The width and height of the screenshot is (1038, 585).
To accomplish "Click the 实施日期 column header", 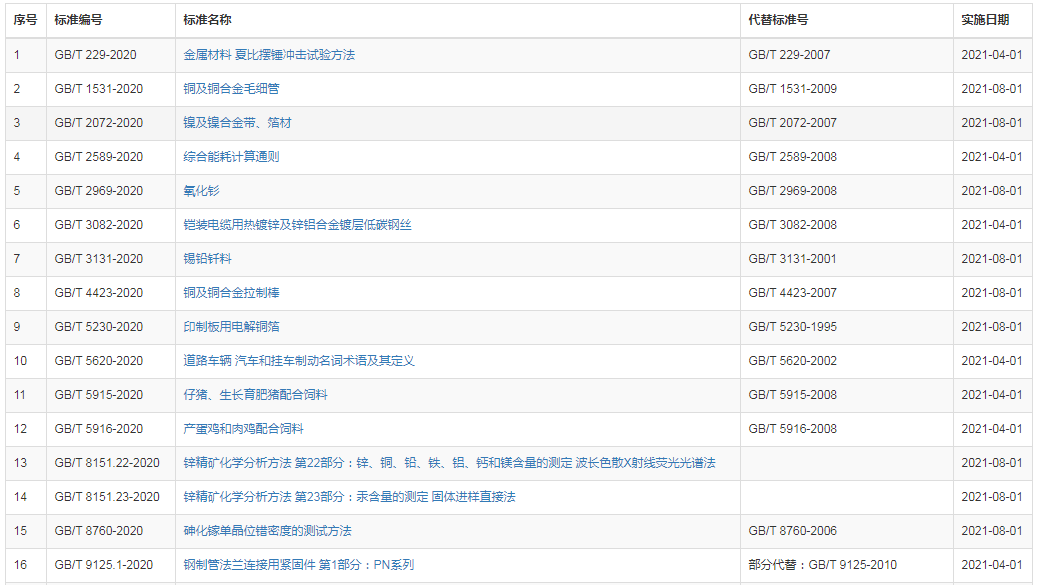I will (985, 20).
